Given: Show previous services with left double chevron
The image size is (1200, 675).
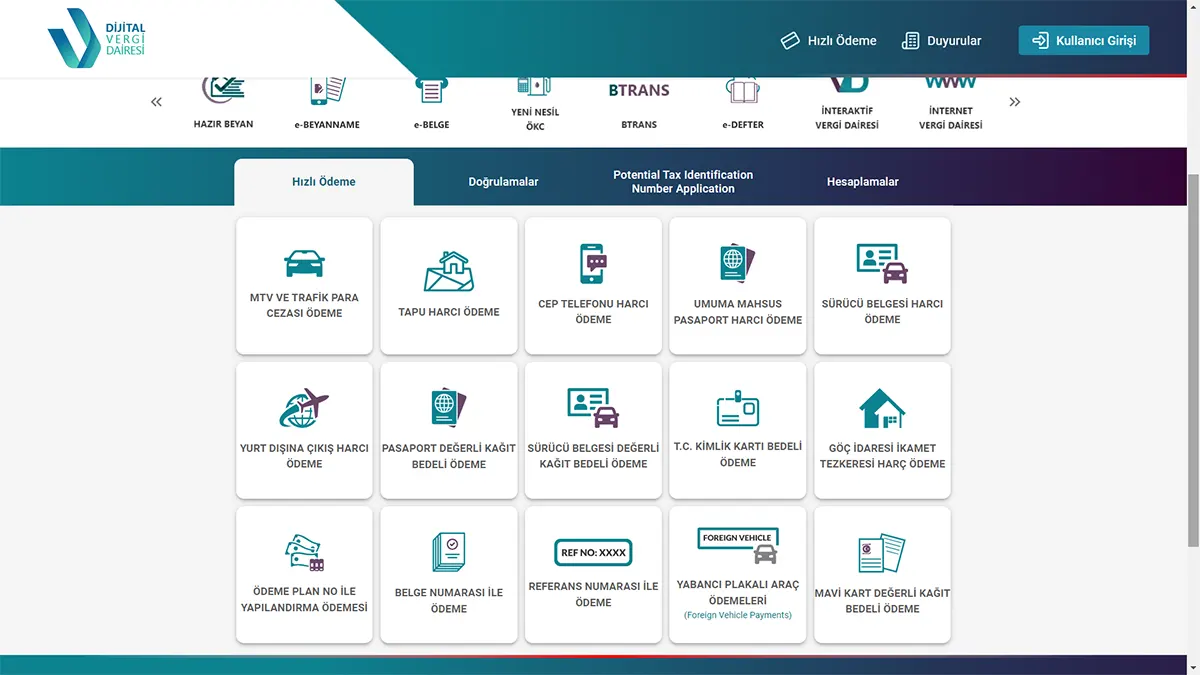Looking at the screenshot, I should click(x=156, y=102).
